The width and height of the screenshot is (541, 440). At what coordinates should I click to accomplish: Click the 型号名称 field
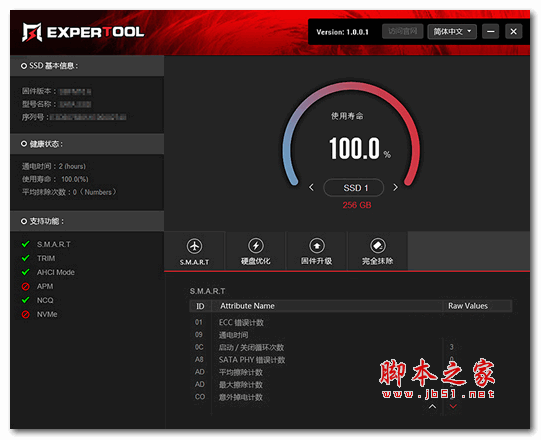pyautogui.click(x=57, y=104)
